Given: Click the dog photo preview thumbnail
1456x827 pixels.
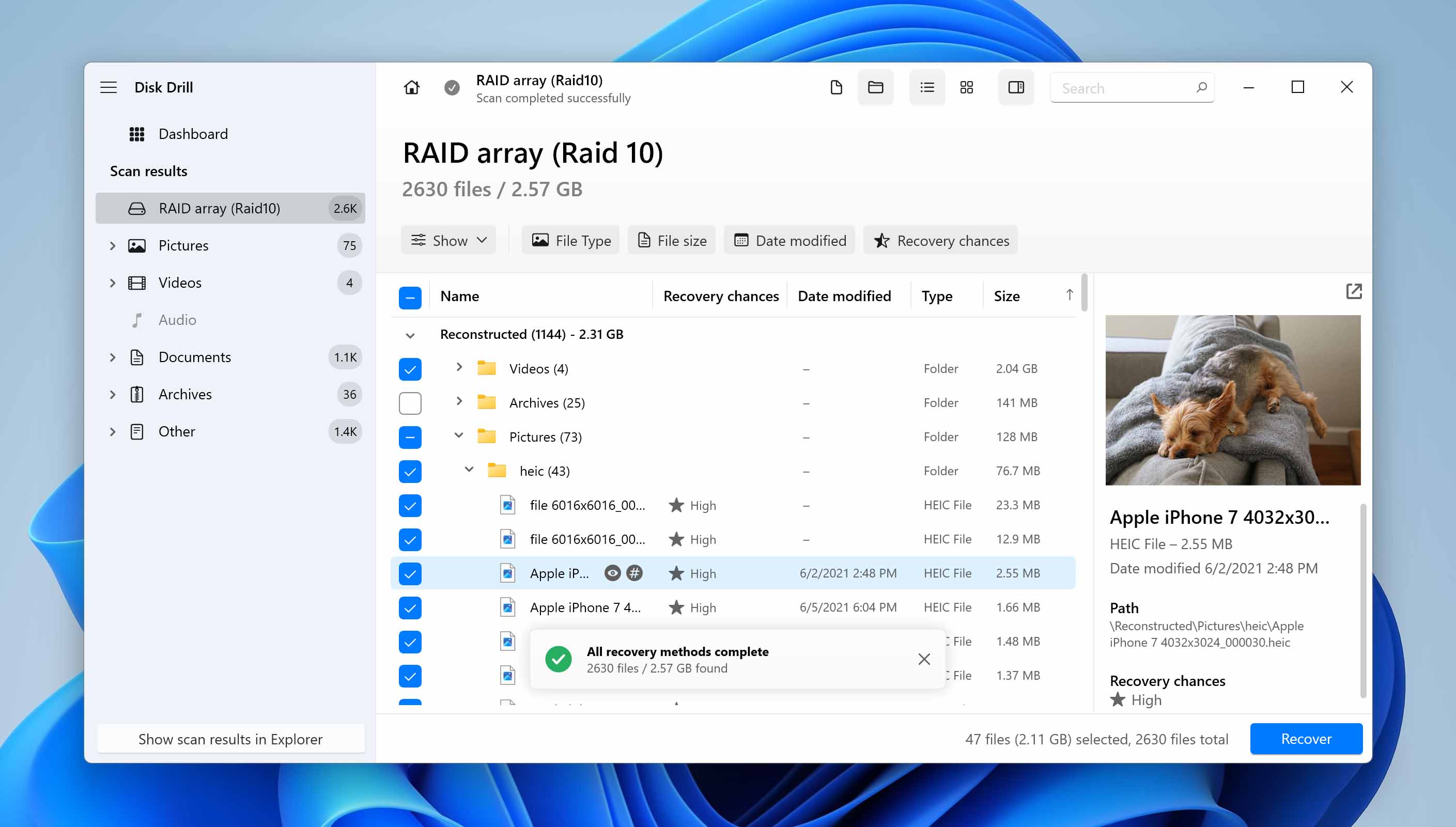Looking at the screenshot, I should (x=1233, y=400).
